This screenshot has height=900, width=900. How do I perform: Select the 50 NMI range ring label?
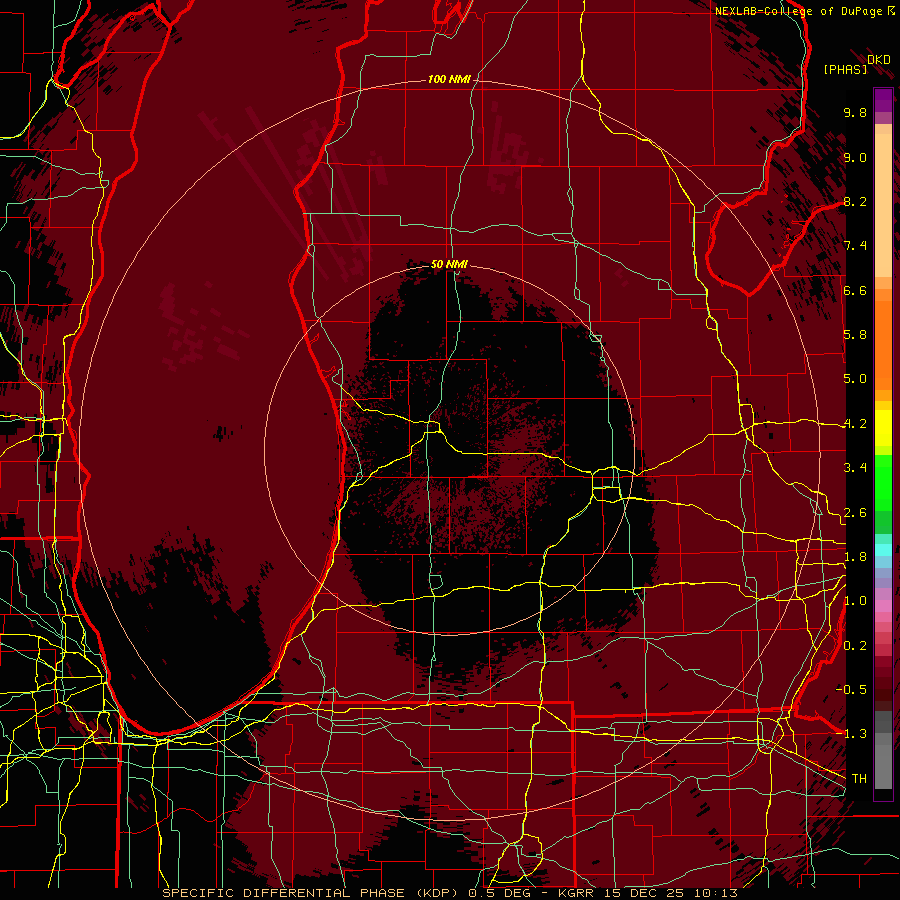pos(449,264)
